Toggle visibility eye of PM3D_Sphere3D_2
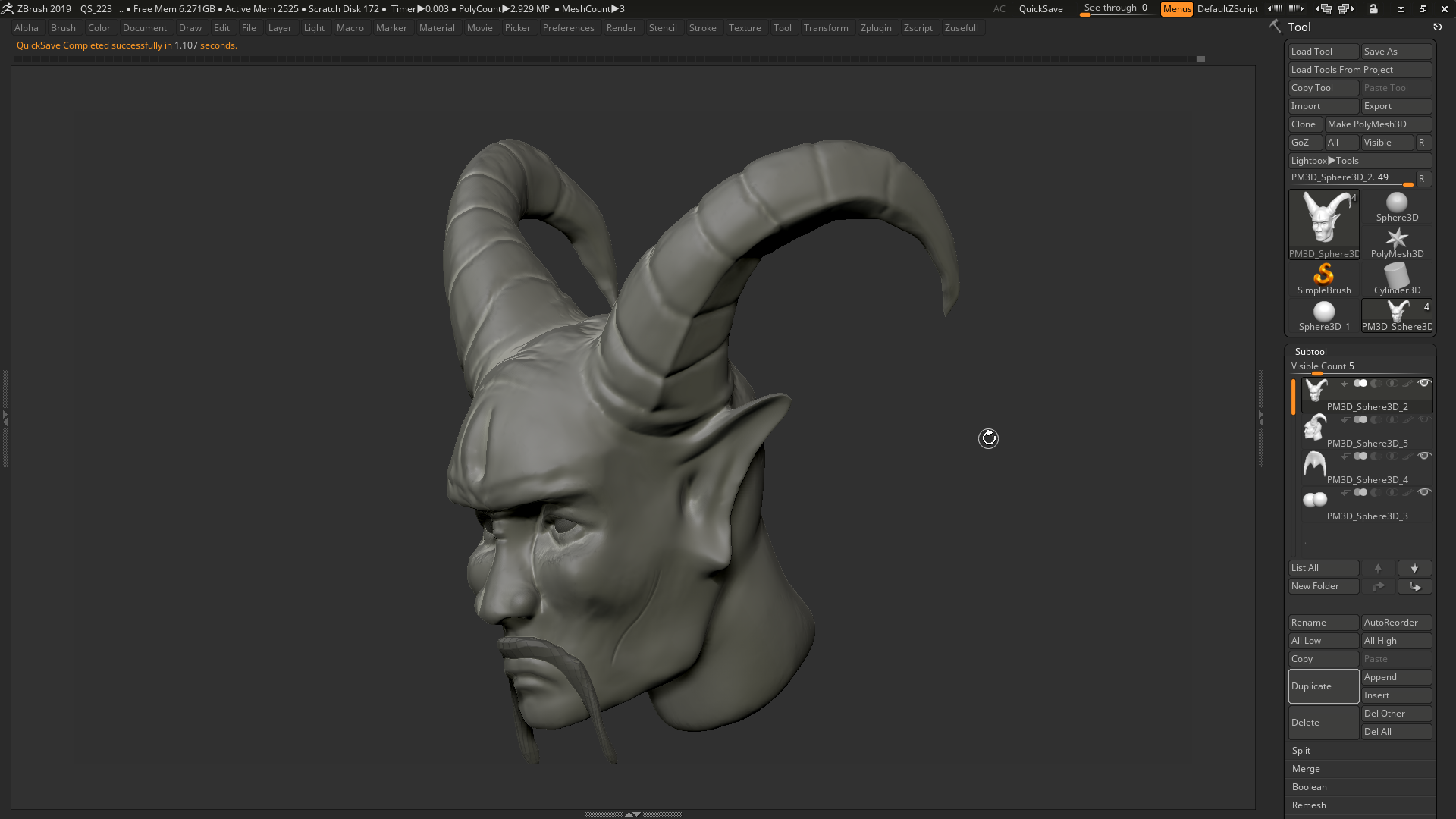 [x=1424, y=384]
